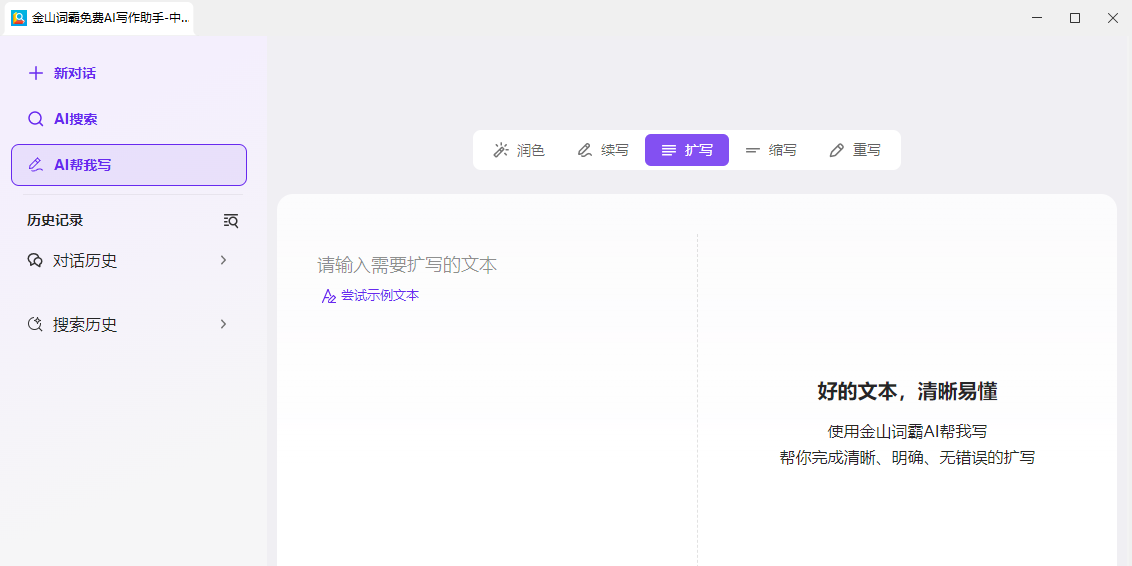Click the text 帮你完成清晰、明确、无错误的扩写
The image size is (1132, 566).
[x=907, y=458]
